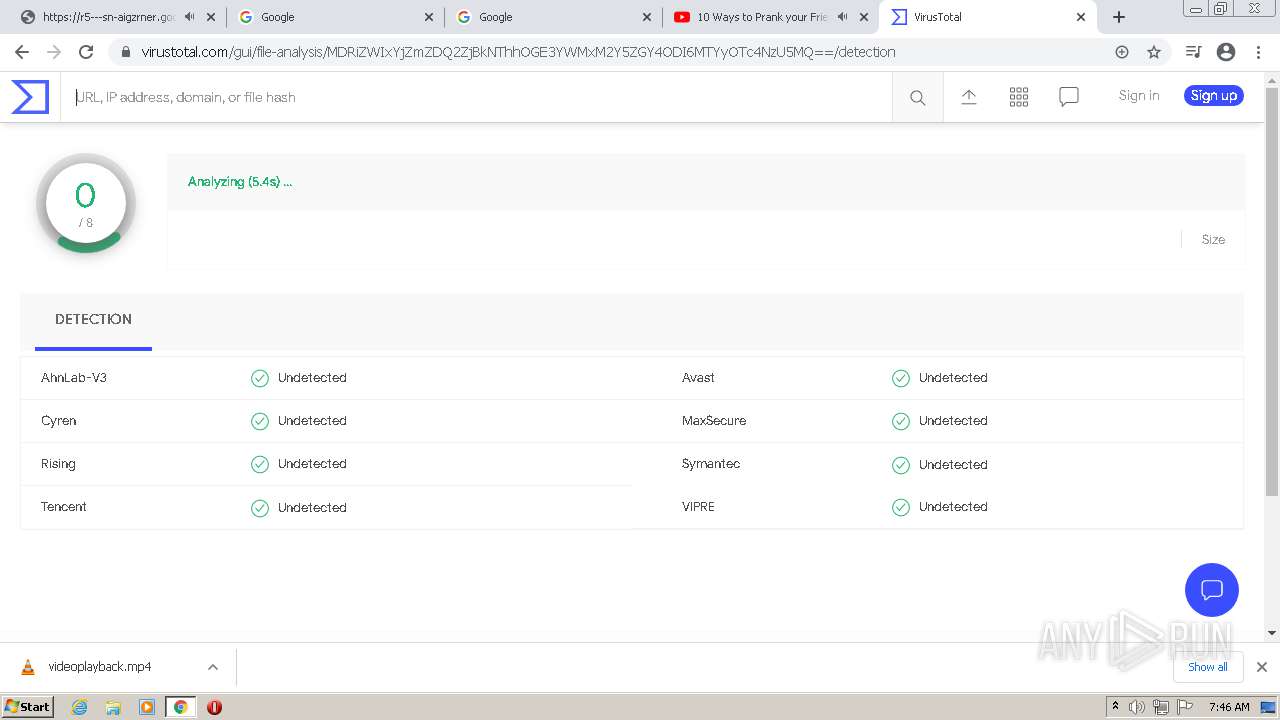Click the Symantec engine name
This screenshot has height=720, width=1280.
pos(711,464)
